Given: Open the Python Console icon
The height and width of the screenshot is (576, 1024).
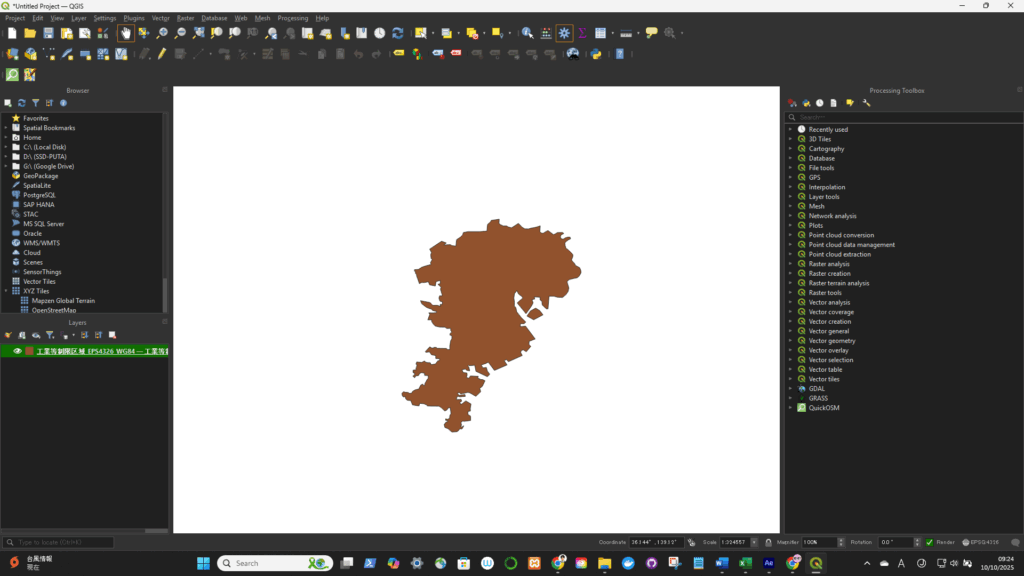Looking at the screenshot, I should click(x=596, y=54).
